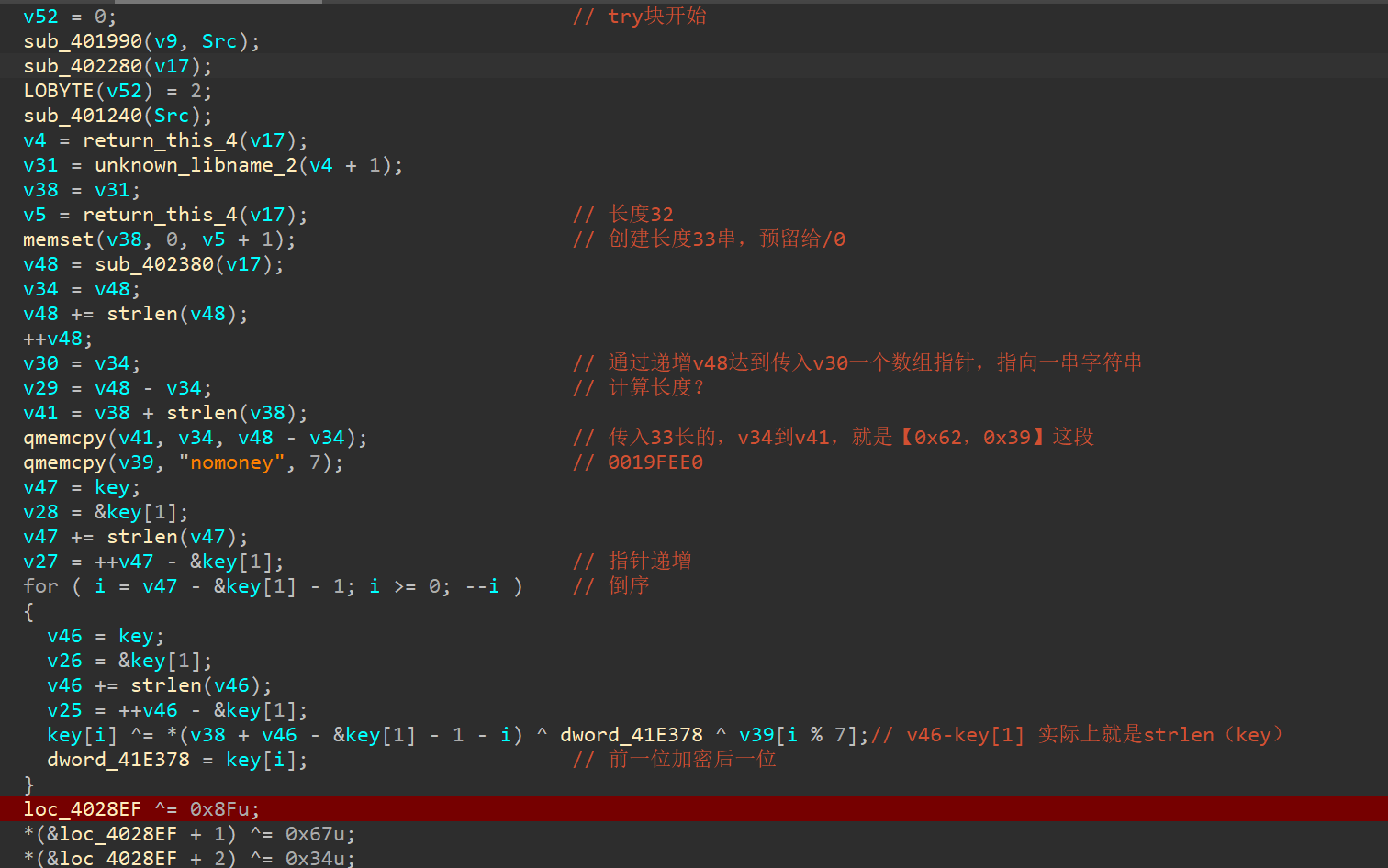The height and width of the screenshot is (868, 1388).
Task: Click the 前一位加密后一位 comment
Action: [692, 760]
